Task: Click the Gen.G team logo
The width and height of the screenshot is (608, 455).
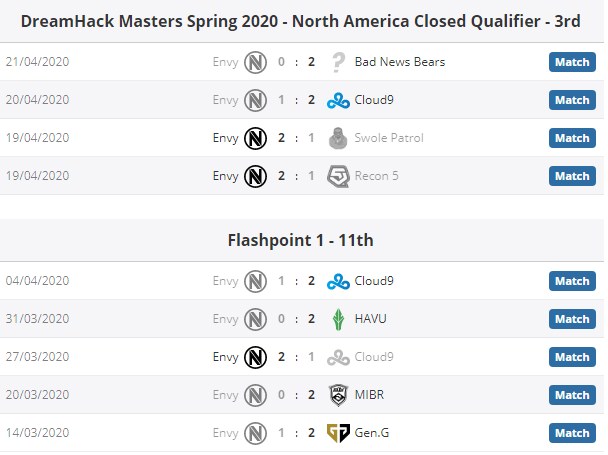Action: [x=338, y=433]
